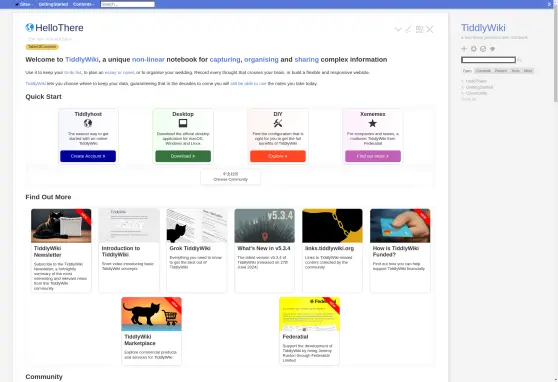Click the fourth sidebar page-control icon

pyautogui.click(x=493, y=49)
